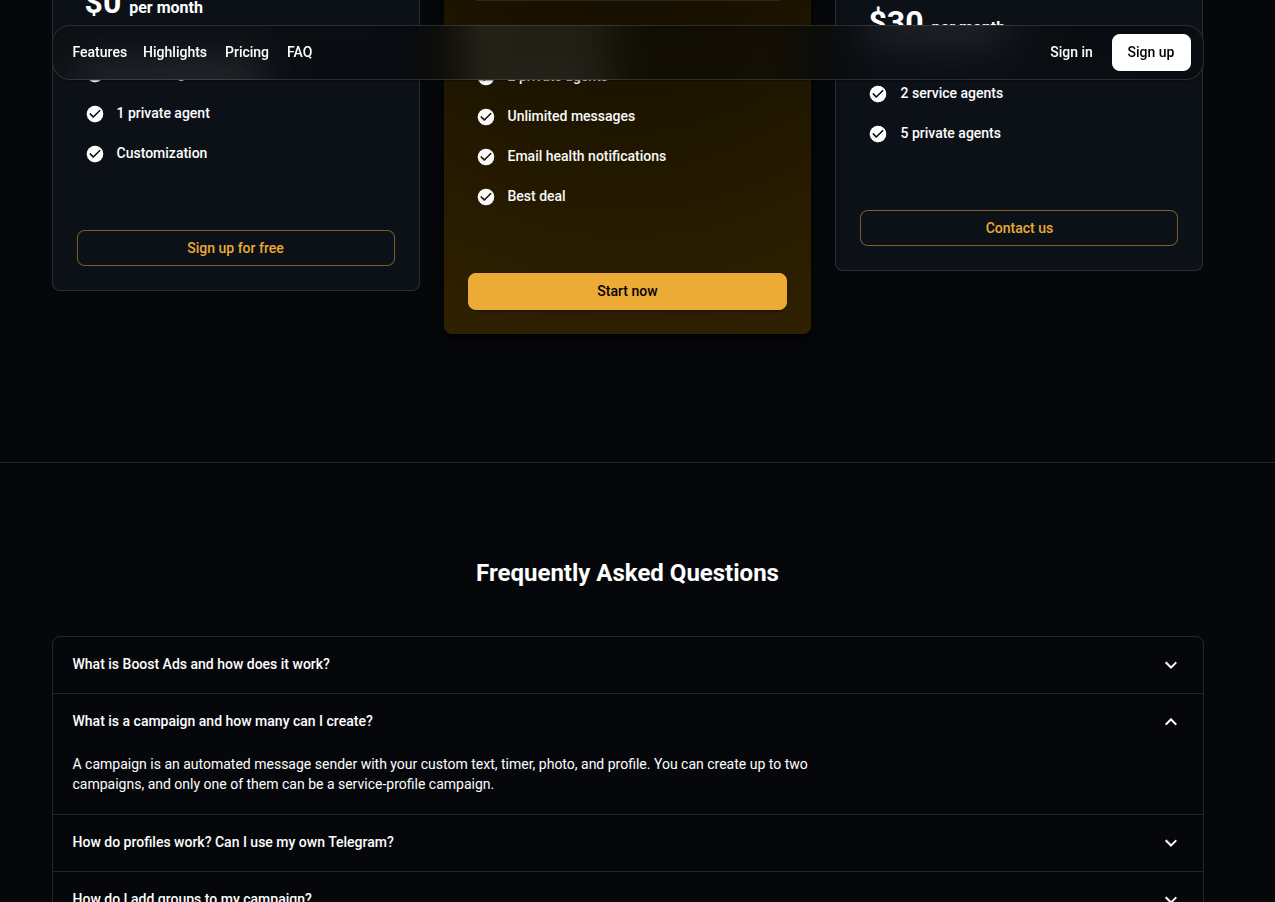
Task: Select Highlights in the navigation bar
Action: point(174,52)
